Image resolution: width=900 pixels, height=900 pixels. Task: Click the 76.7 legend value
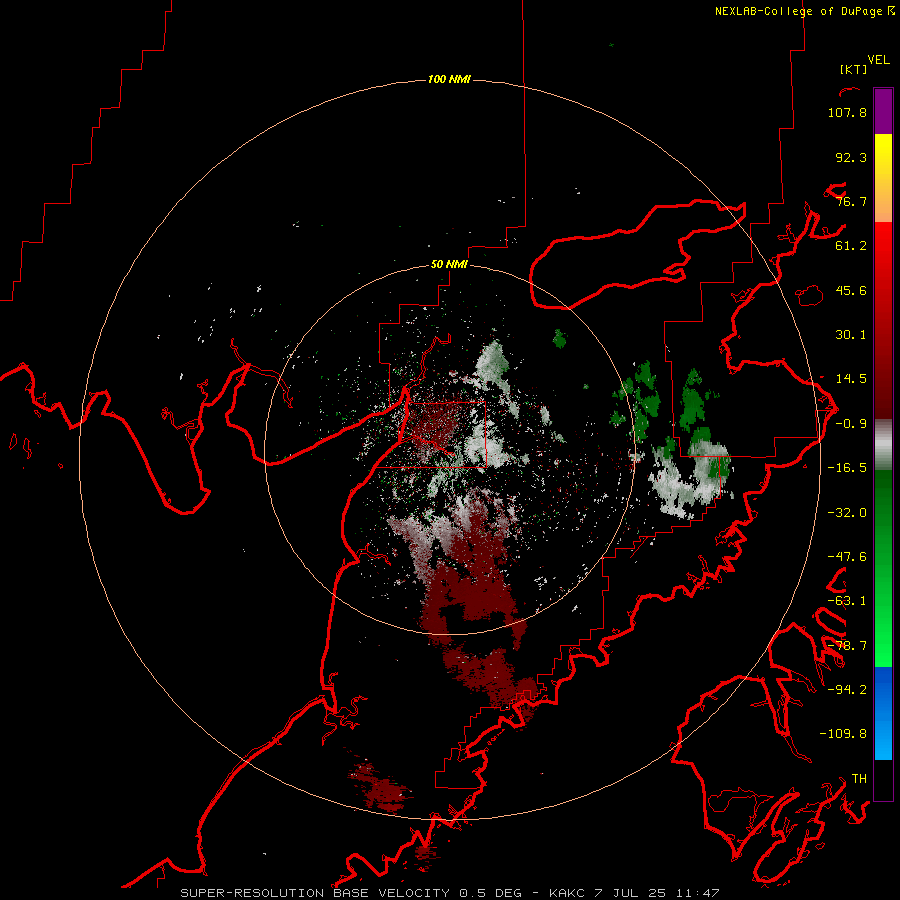point(851,201)
